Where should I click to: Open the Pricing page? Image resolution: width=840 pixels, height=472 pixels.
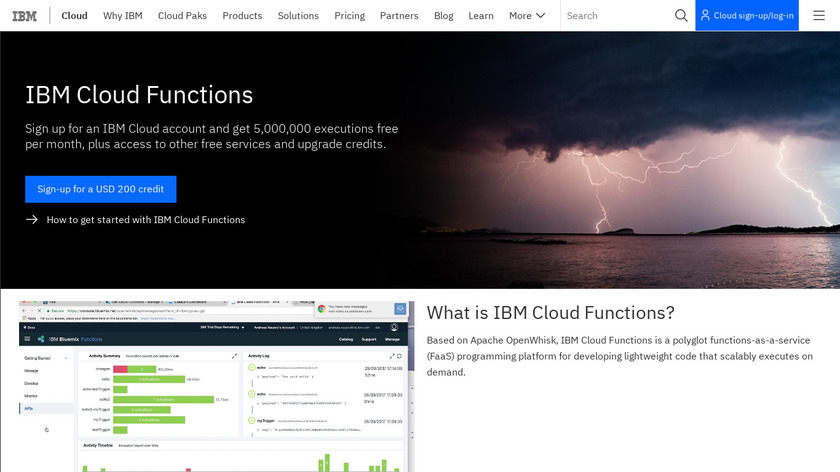pos(349,16)
